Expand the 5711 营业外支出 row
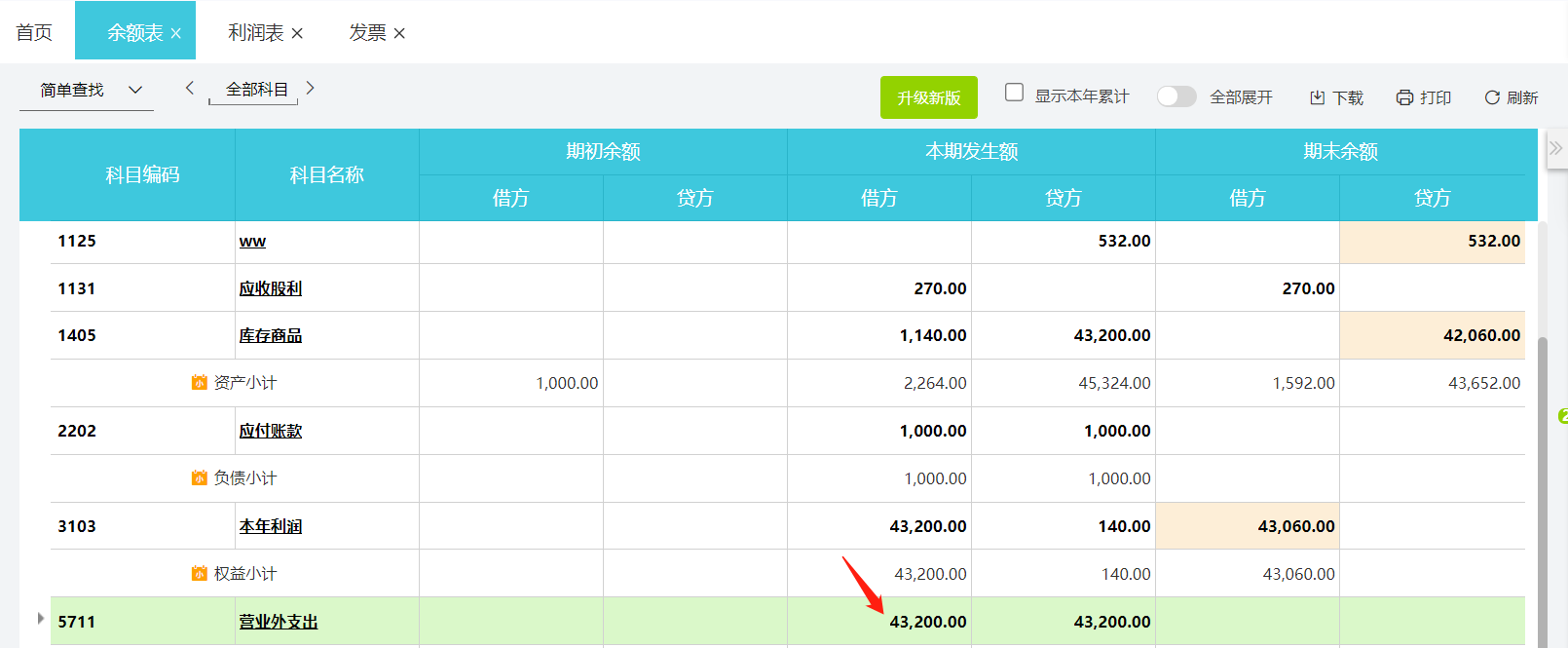 point(40,619)
